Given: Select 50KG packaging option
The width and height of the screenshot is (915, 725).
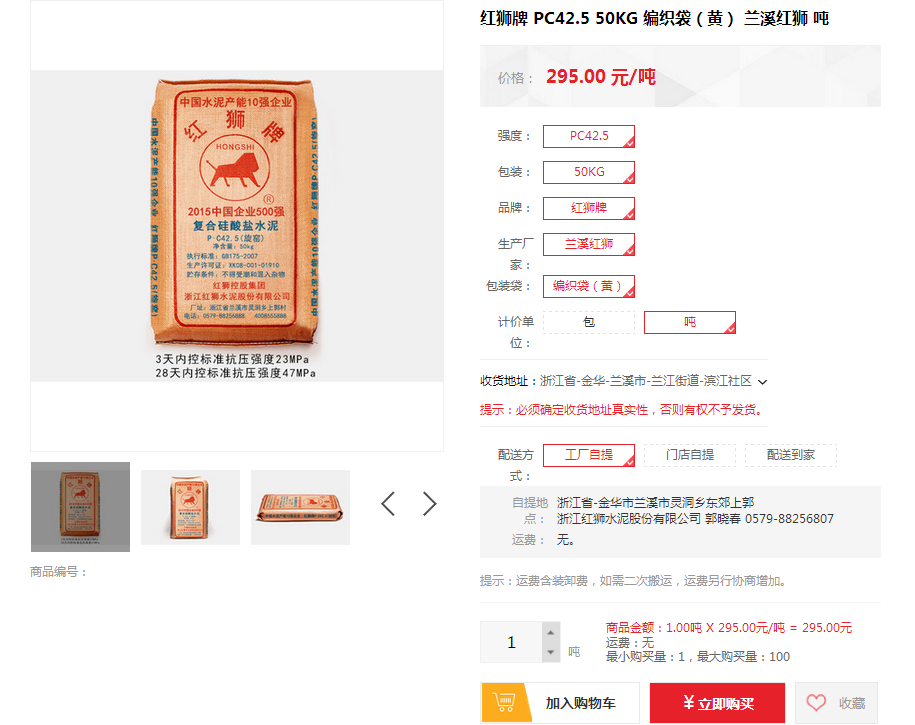Looking at the screenshot, I should (589, 172).
